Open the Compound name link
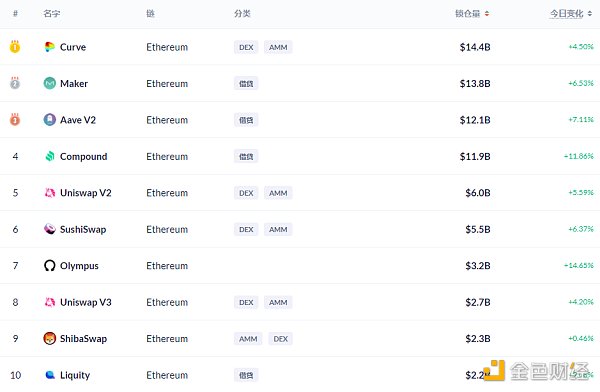 (83, 157)
